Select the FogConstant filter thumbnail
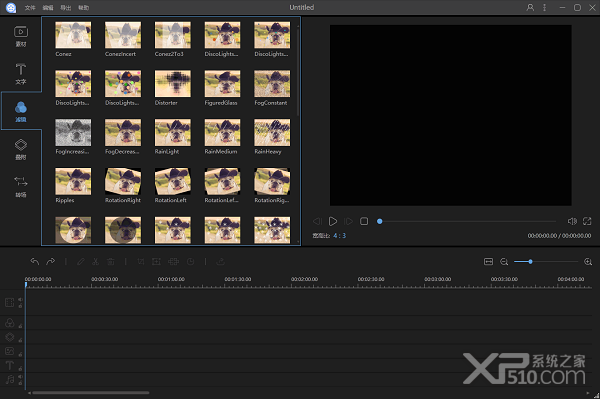 coord(272,83)
